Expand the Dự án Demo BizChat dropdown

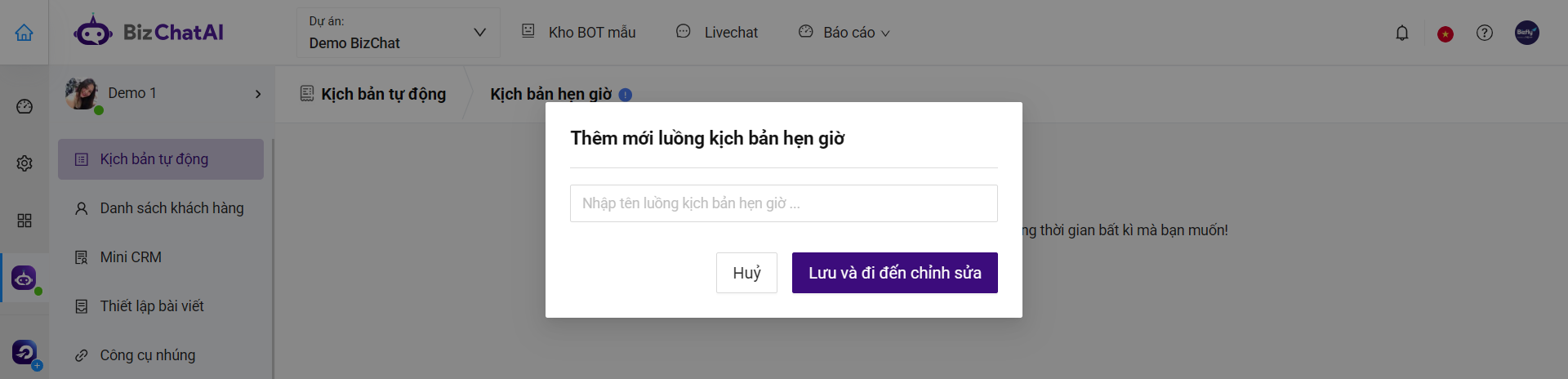pos(399,33)
